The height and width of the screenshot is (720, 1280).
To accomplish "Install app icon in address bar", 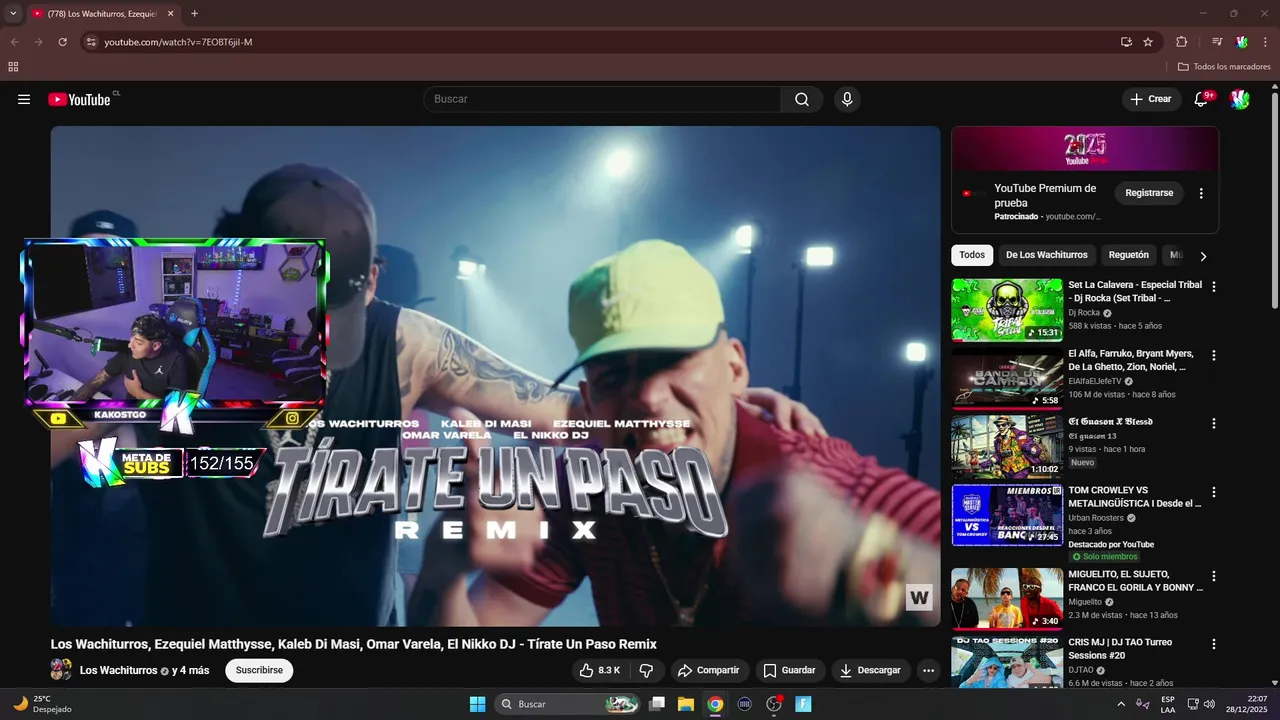I will (1126, 42).
